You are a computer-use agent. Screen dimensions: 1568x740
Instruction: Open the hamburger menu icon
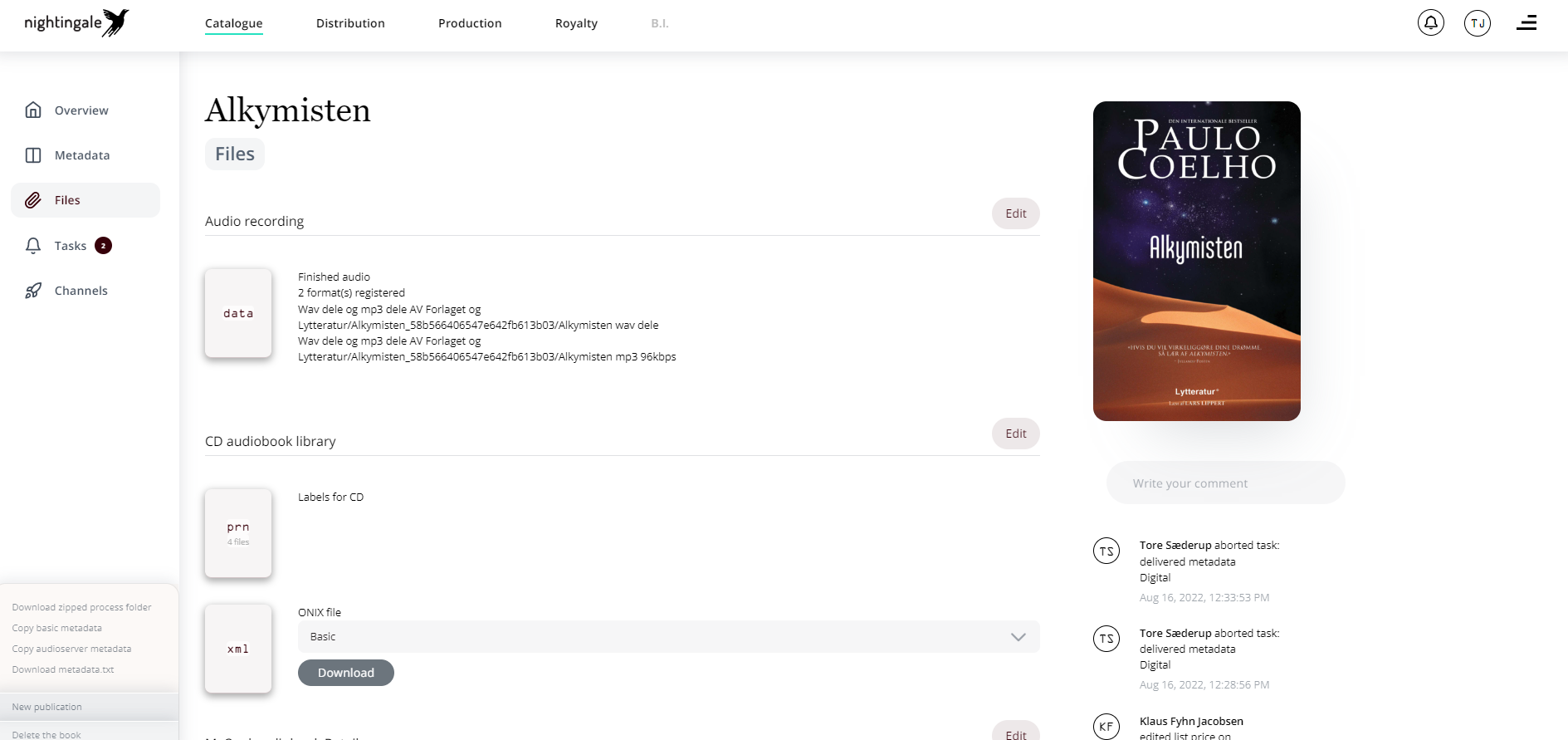[1526, 23]
